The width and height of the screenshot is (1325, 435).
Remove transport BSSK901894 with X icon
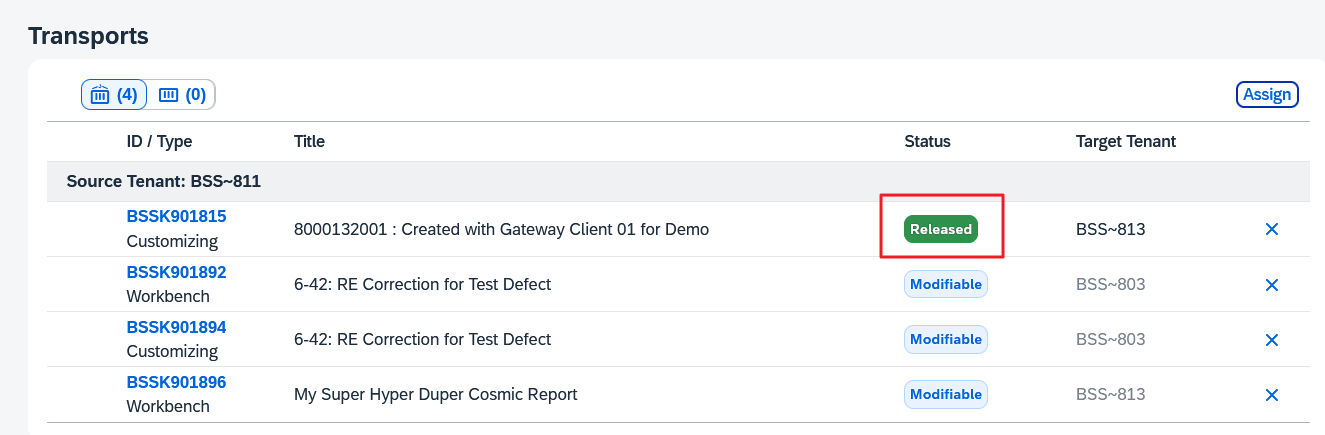(1272, 340)
